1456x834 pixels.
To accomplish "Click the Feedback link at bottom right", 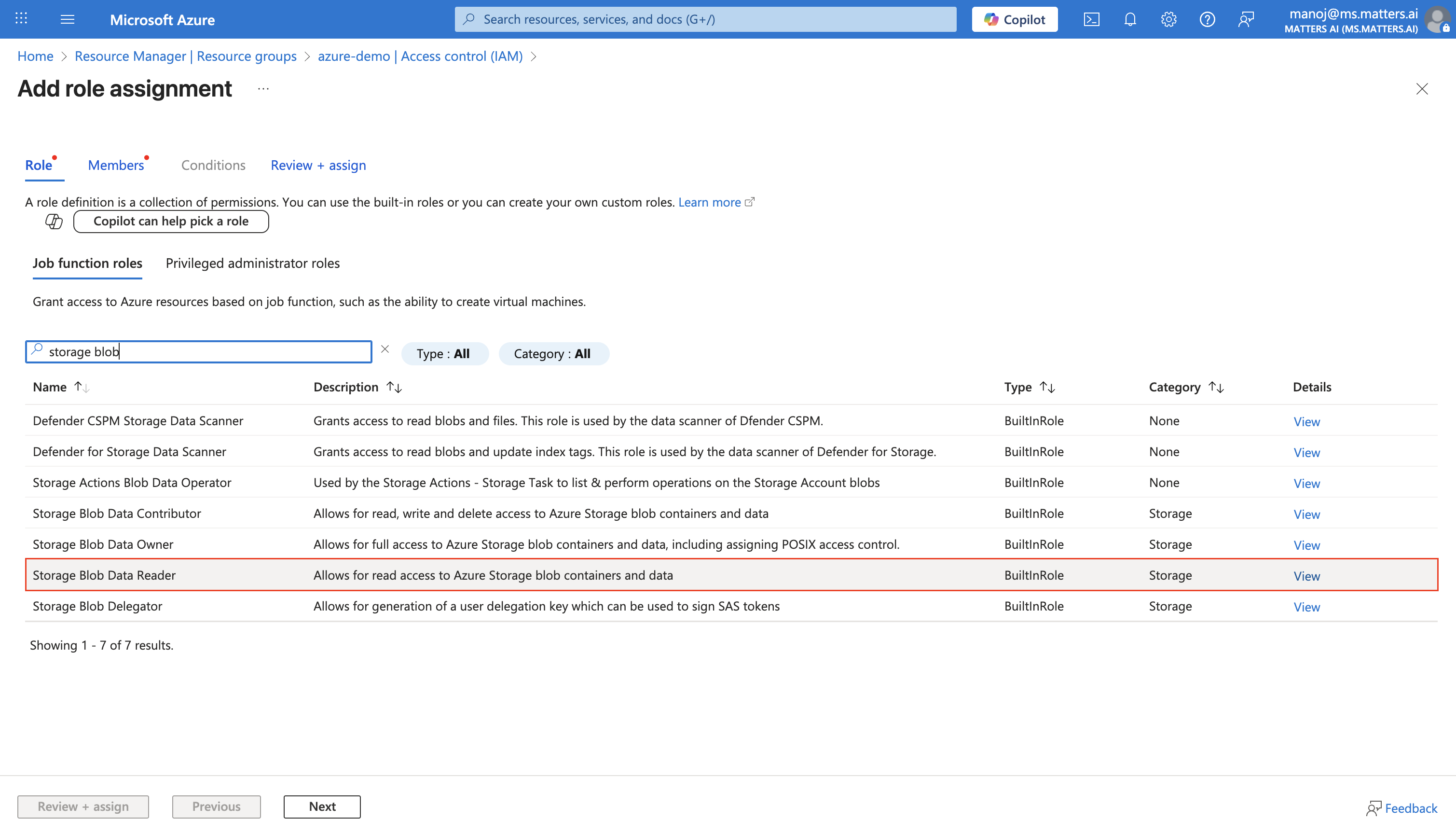I will click(x=1401, y=808).
